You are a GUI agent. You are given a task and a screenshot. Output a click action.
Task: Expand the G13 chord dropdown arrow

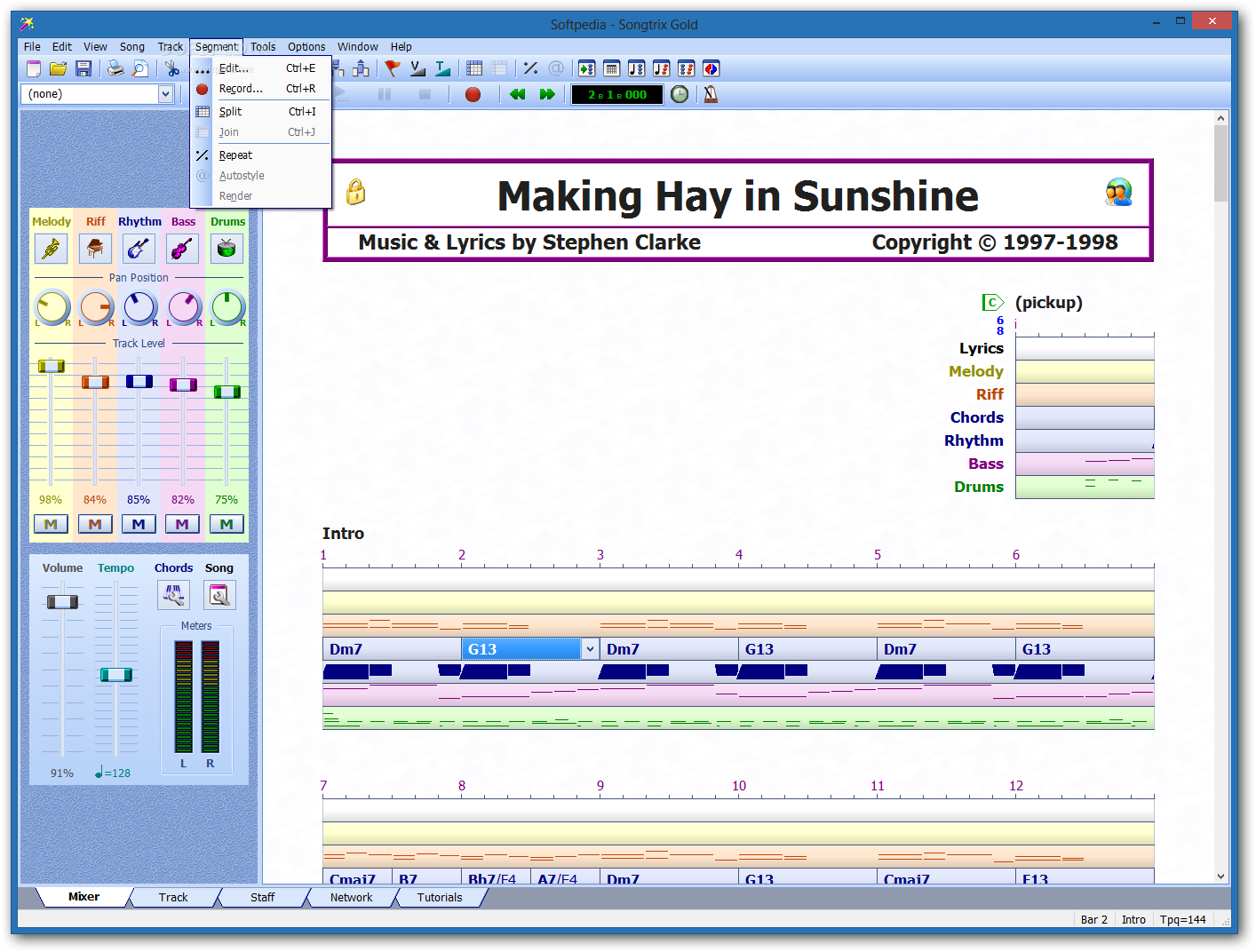point(590,649)
